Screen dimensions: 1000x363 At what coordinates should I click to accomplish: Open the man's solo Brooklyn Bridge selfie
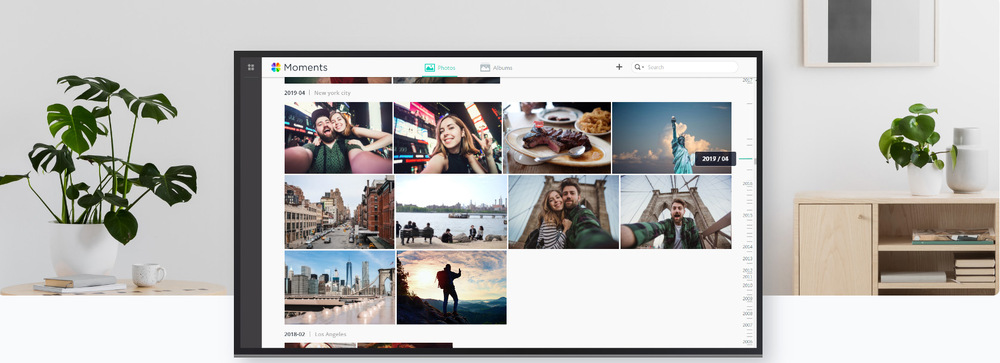pyautogui.click(x=676, y=212)
